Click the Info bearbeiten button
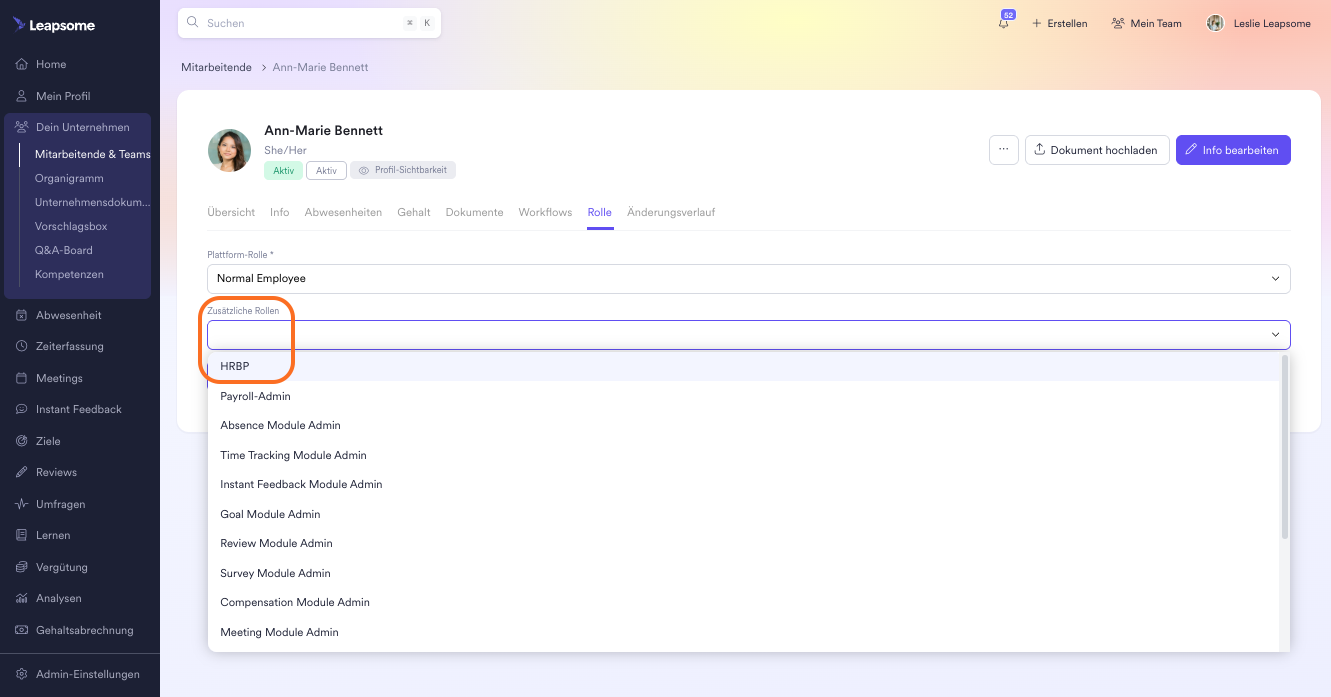Screen dimensions: 1331x697 [1232, 150]
